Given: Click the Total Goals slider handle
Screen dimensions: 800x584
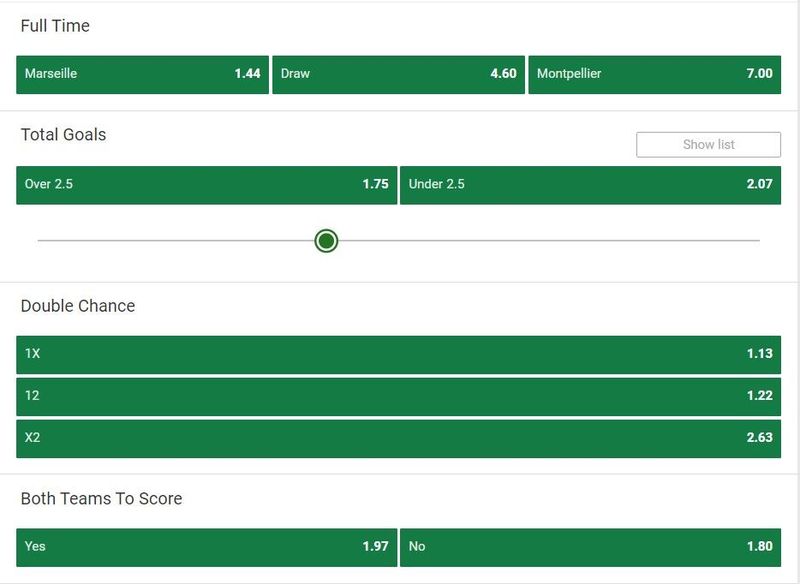Looking at the screenshot, I should tap(327, 241).
